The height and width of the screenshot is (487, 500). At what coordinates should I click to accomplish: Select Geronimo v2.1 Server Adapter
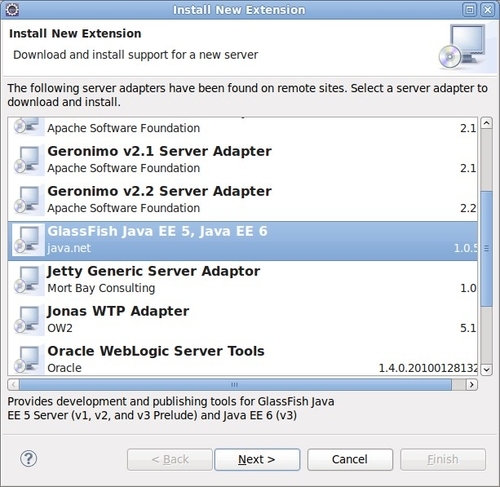(243, 160)
